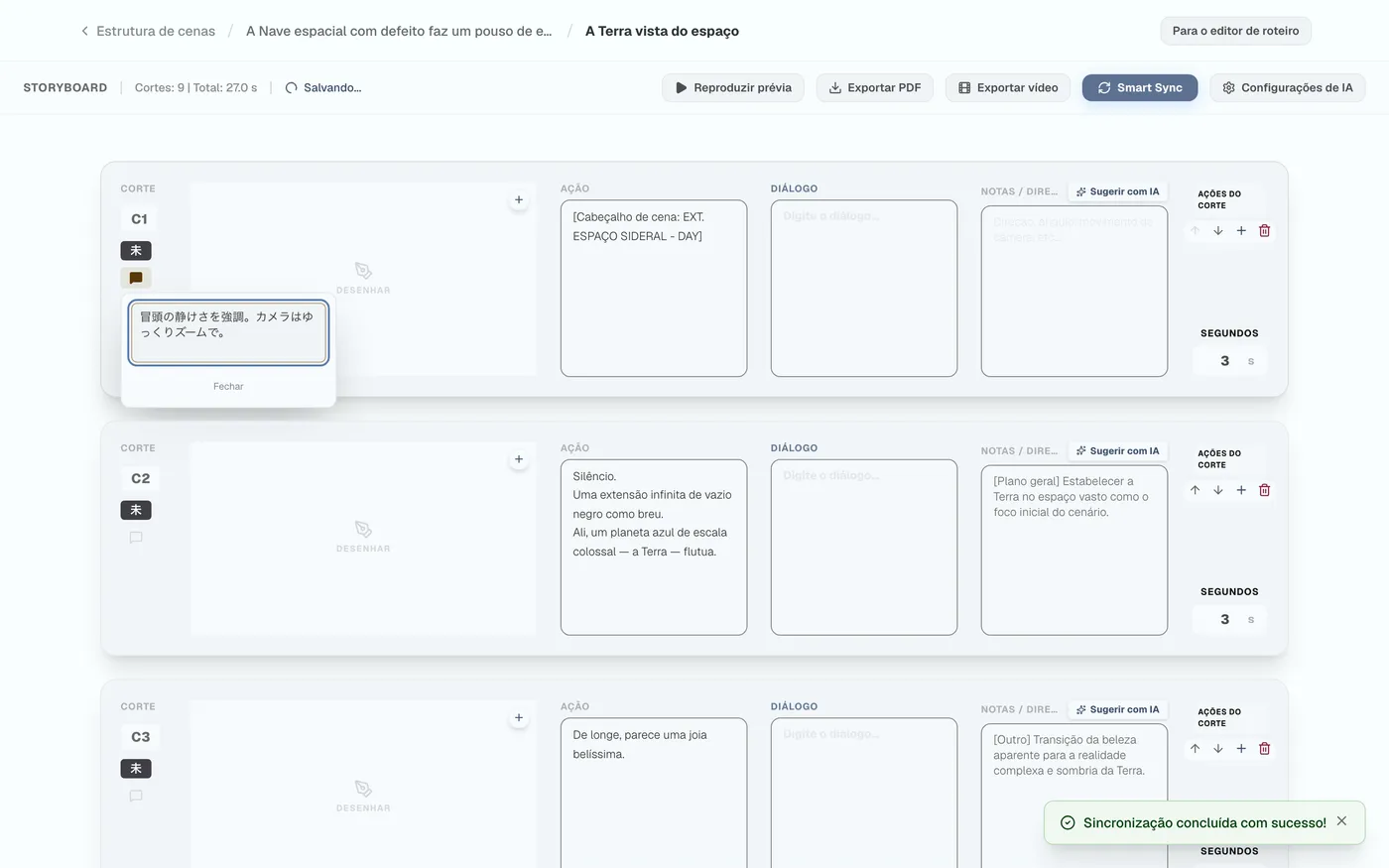Viewport: 1389px width, 868px height.
Task: Click the Desenhar pen icon in C1
Action: coord(363,271)
